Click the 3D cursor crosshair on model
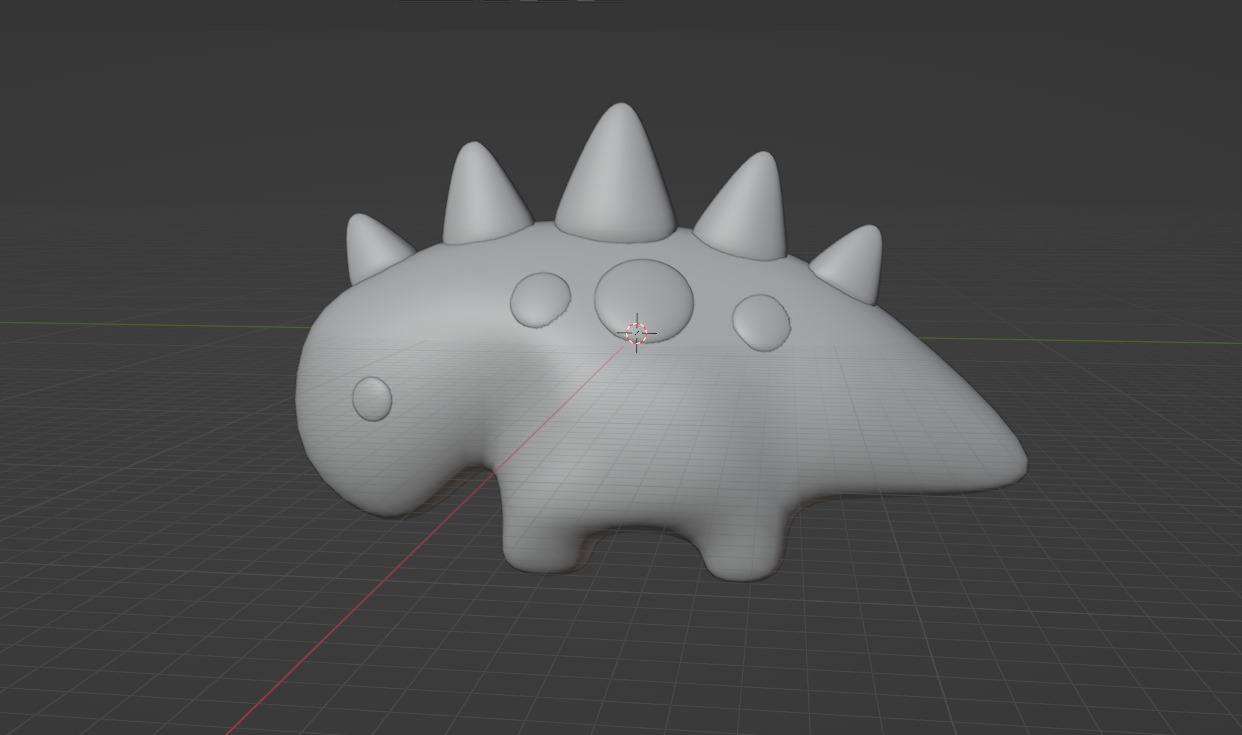 pos(637,333)
